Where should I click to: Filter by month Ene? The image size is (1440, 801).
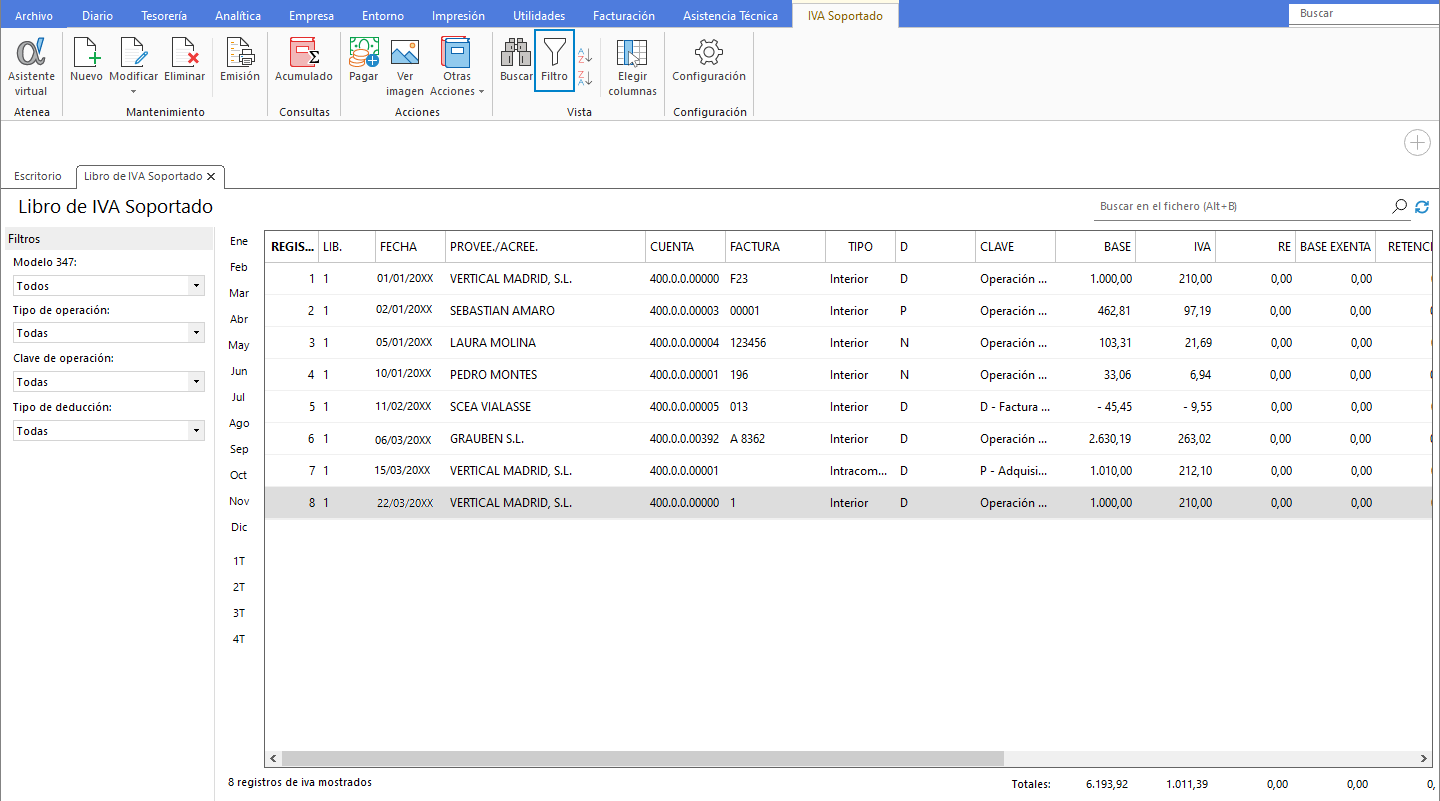[x=239, y=241]
